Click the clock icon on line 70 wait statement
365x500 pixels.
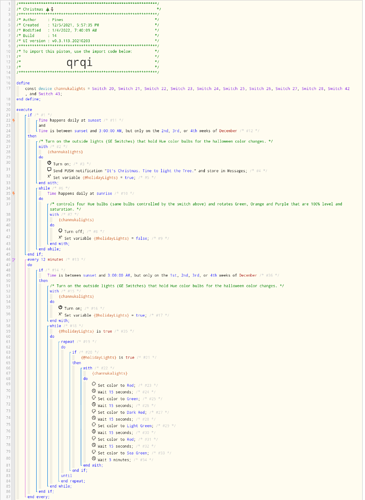coord(94,391)
